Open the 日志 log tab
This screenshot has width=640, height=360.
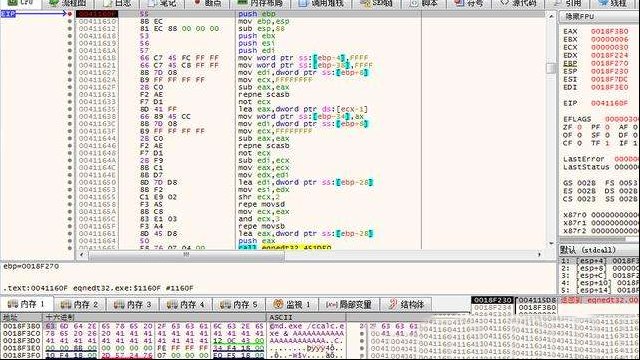click(x=117, y=3)
